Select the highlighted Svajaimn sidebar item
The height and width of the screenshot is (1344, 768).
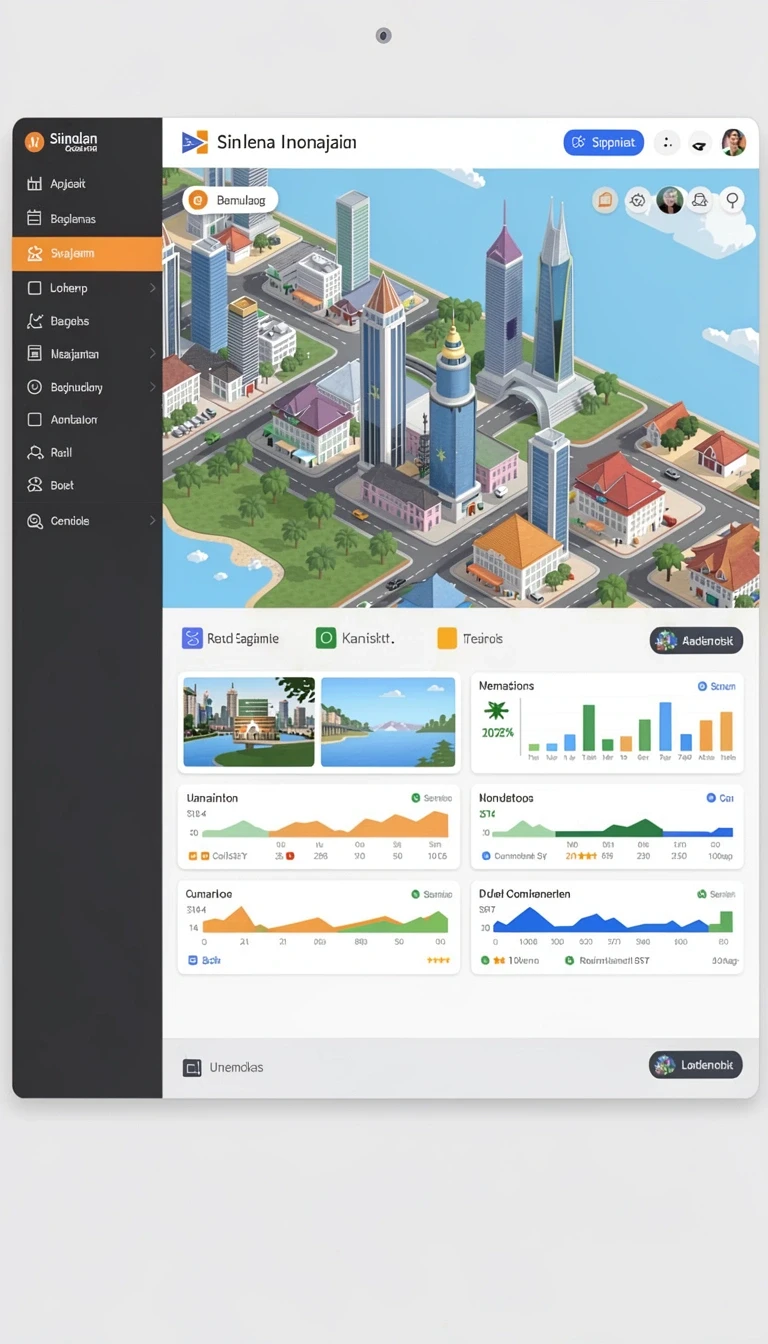click(87, 253)
